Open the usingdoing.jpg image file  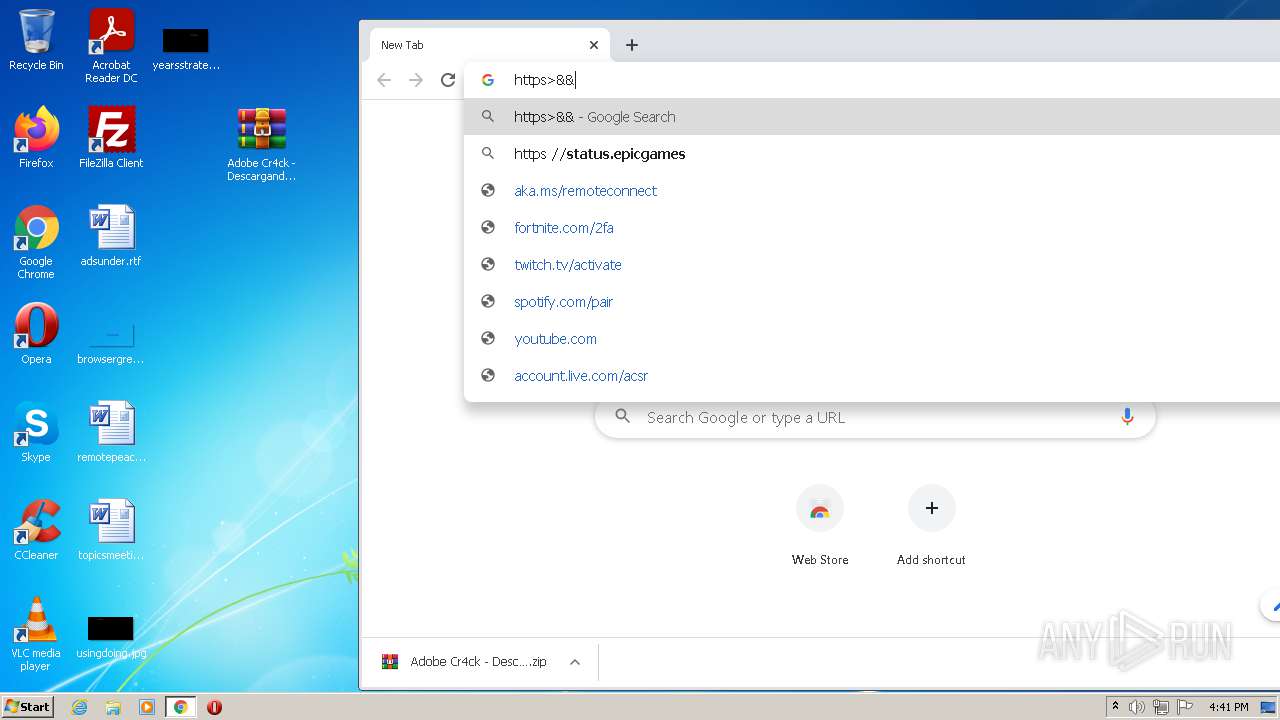pyautogui.click(x=111, y=636)
